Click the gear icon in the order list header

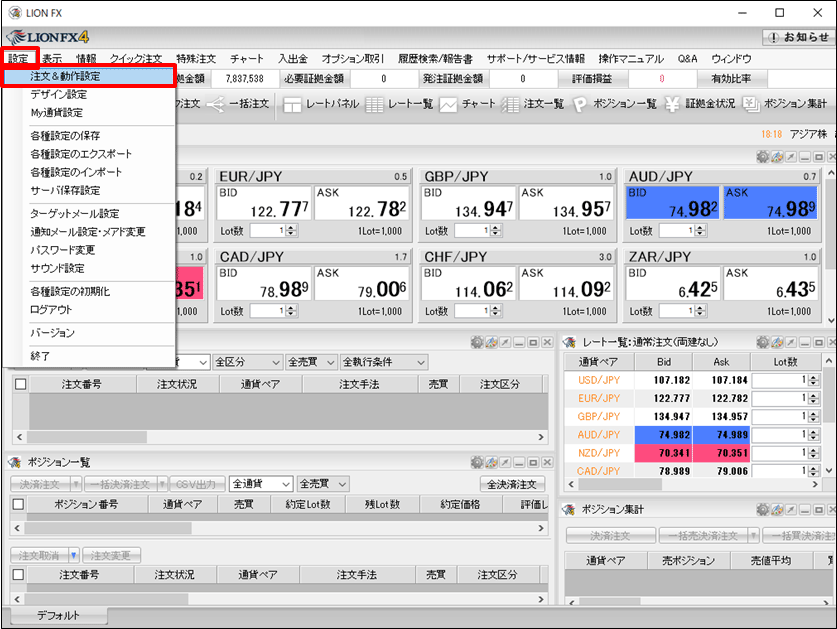(x=477, y=342)
